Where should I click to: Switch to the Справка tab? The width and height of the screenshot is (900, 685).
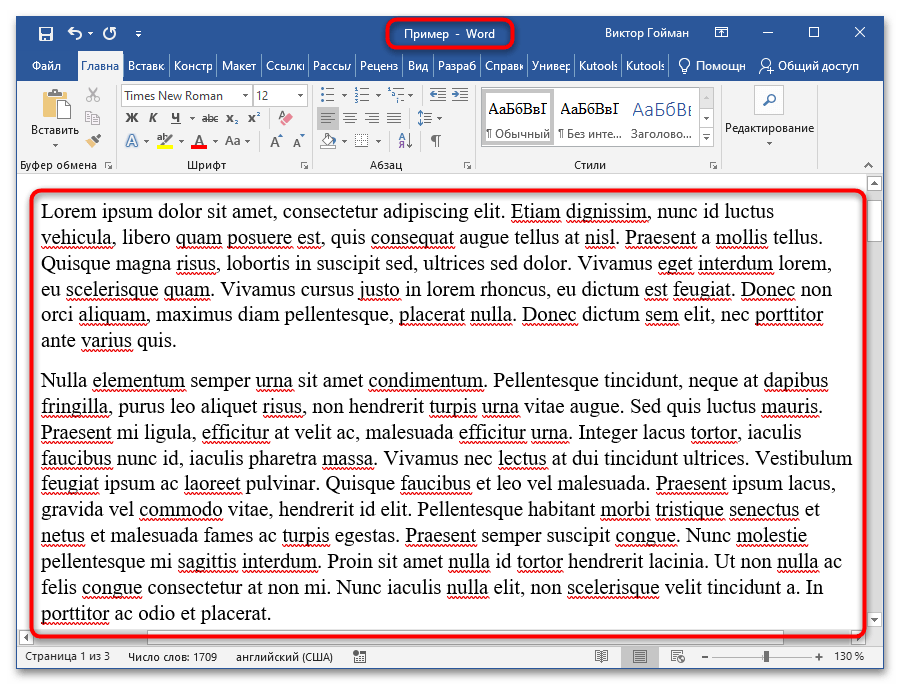click(x=504, y=66)
